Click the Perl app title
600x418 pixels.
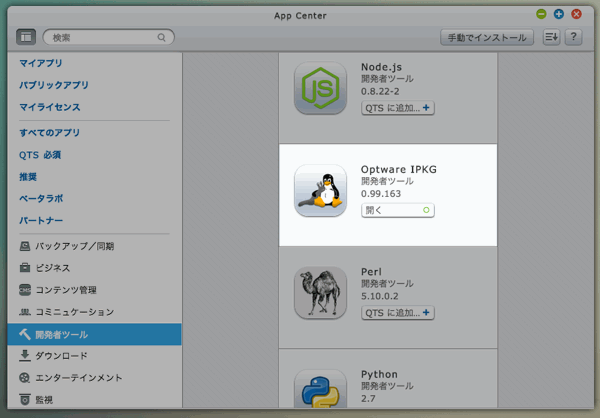click(x=371, y=272)
